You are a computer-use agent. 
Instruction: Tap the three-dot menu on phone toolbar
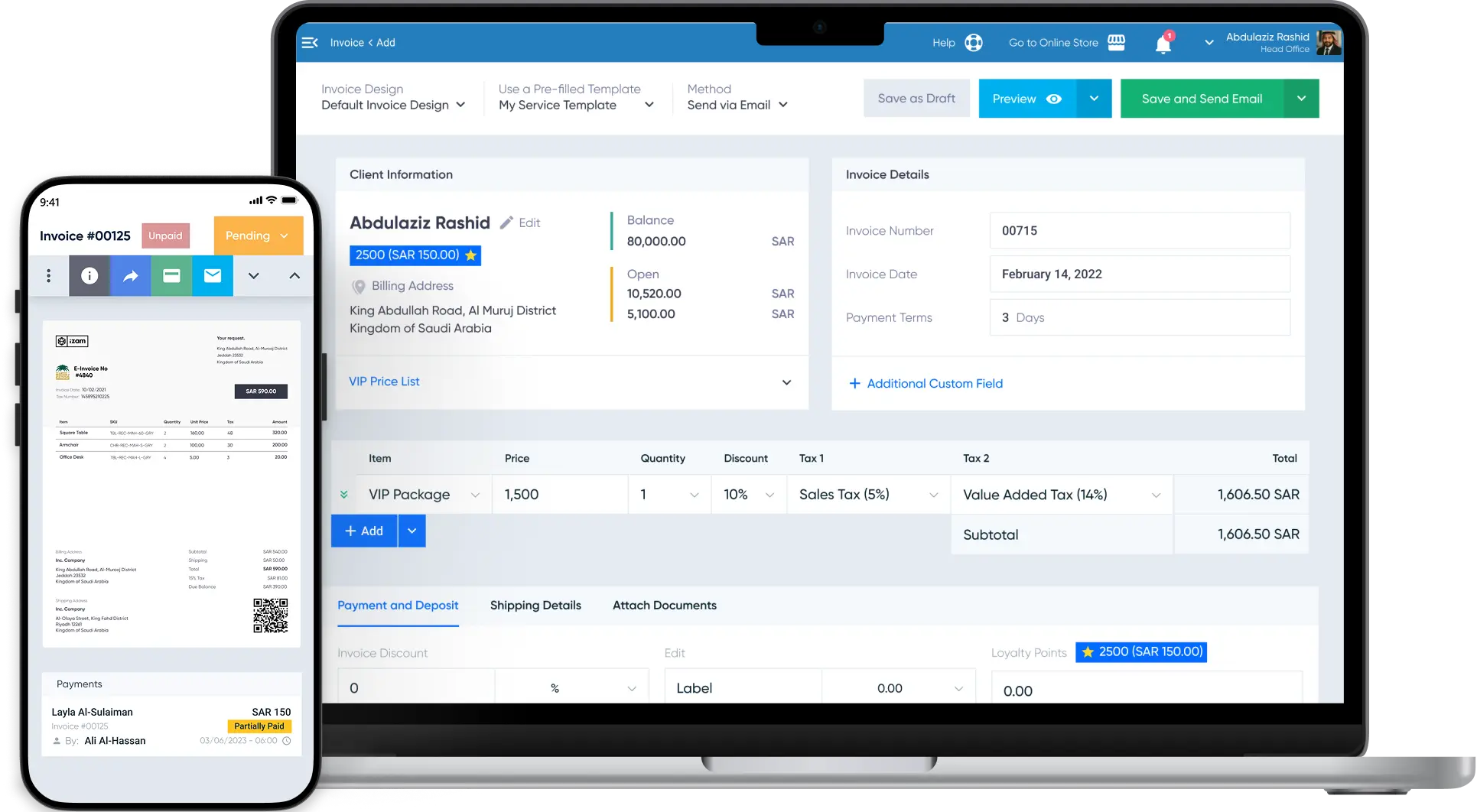tap(48, 276)
